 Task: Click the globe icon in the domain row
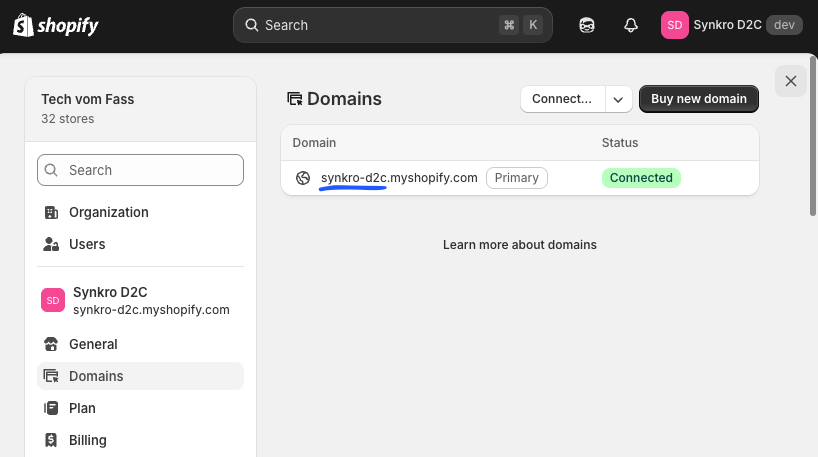coord(303,178)
